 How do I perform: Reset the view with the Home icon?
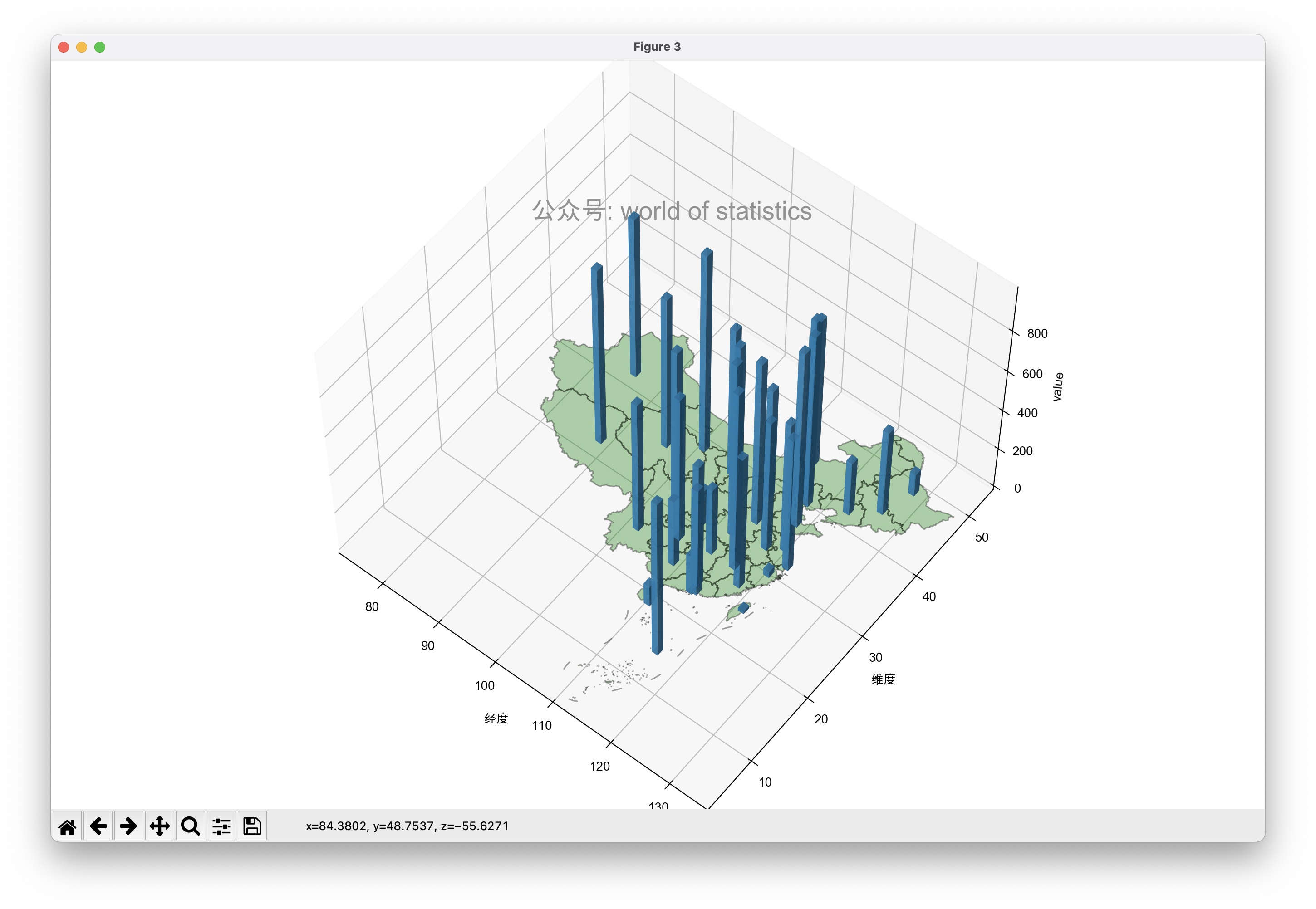pyautogui.click(x=67, y=826)
